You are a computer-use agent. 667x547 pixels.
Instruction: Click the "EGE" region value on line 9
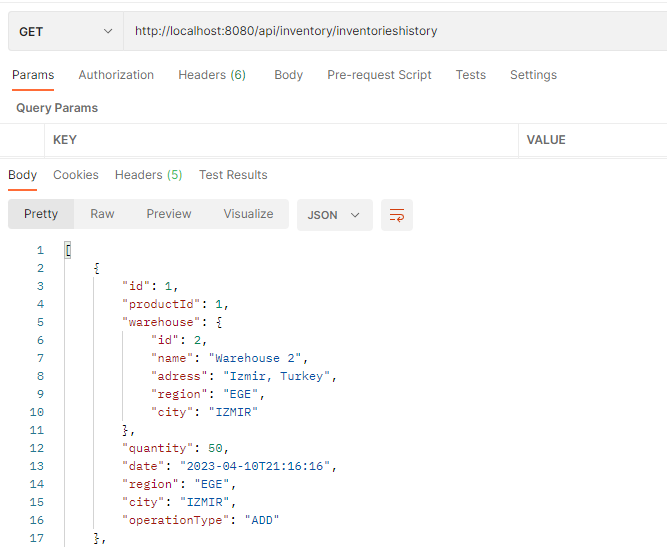coord(240,394)
